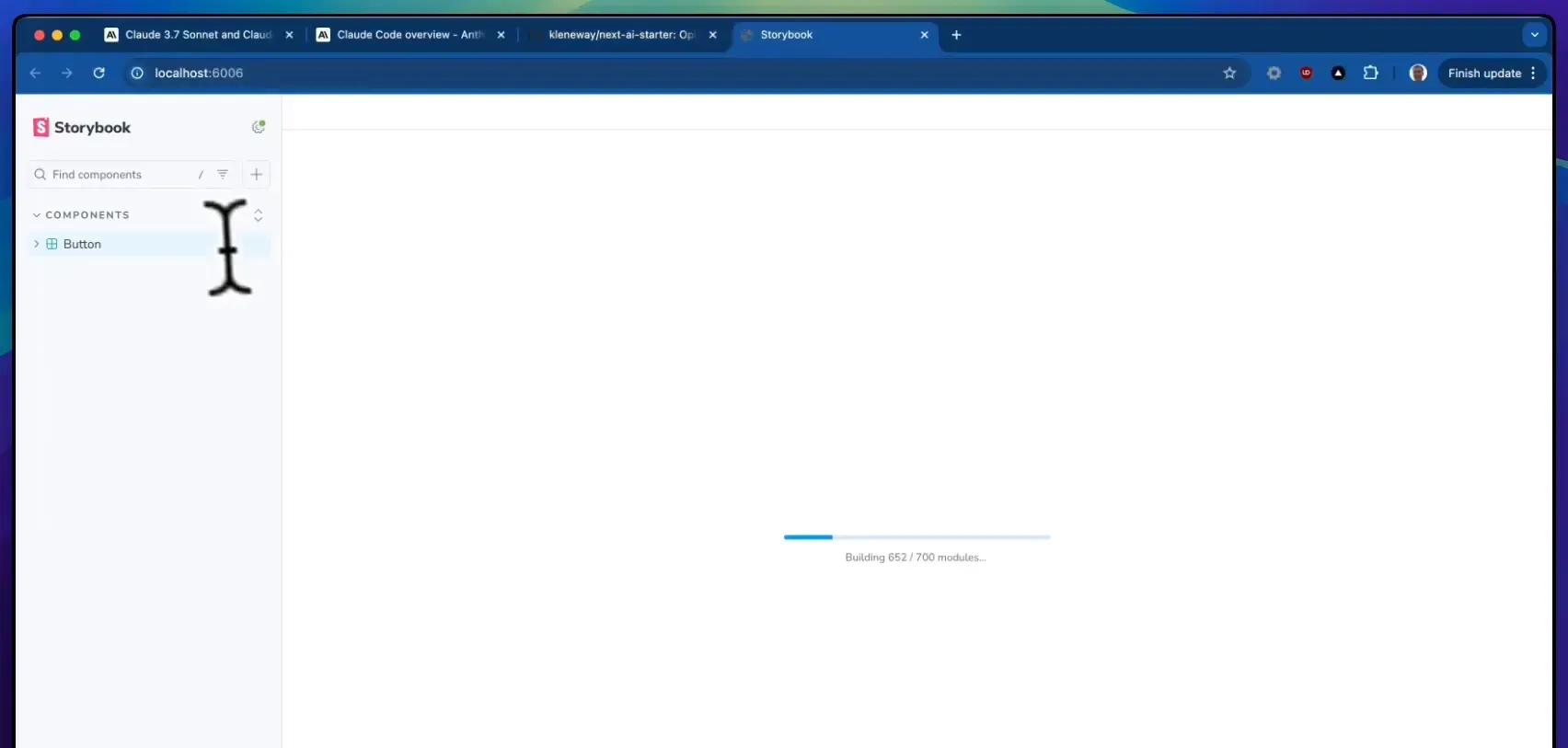Bookmark this page with the star
Image resolution: width=1568 pixels, height=748 pixels.
[1229, 73]
